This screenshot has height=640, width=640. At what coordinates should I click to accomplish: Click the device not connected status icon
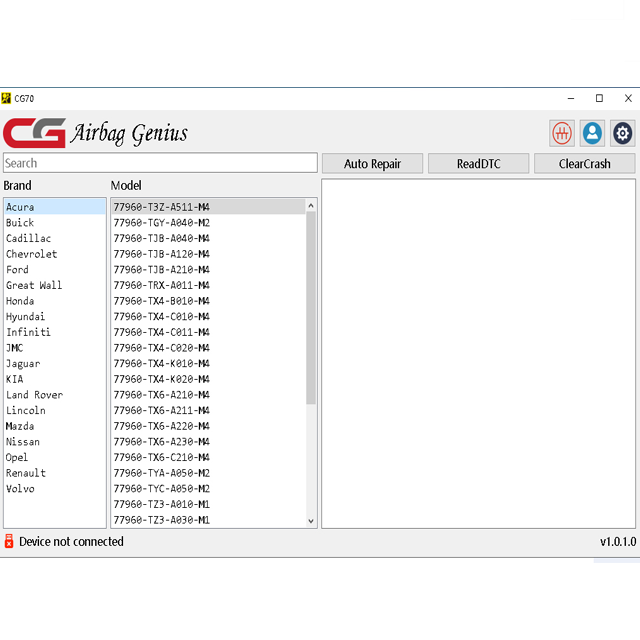[9, 541]
